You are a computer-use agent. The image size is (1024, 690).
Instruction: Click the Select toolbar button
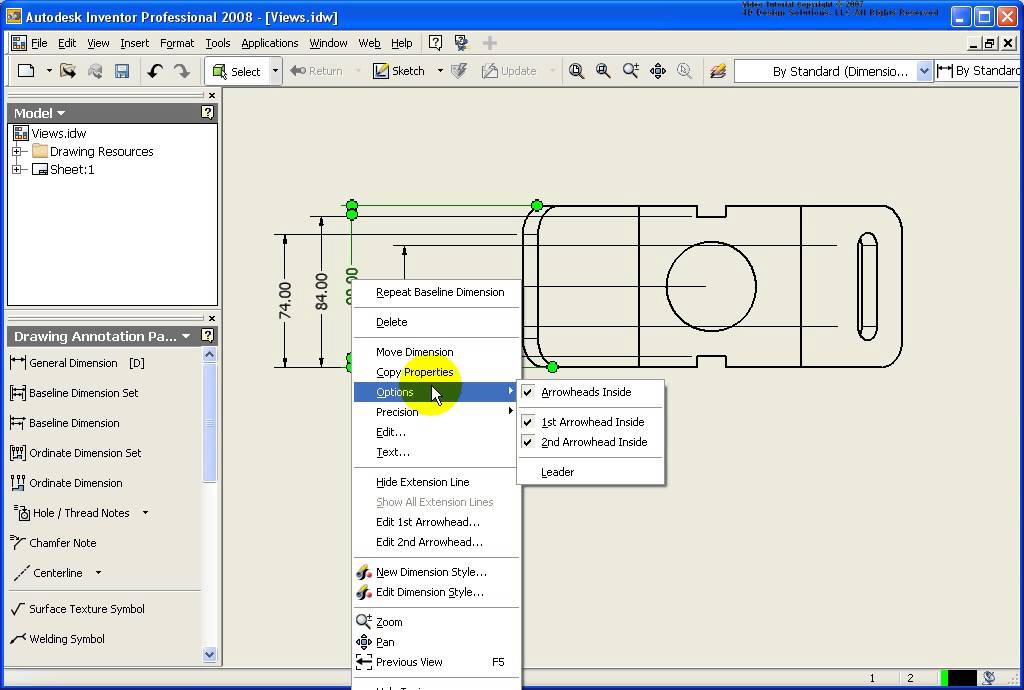click(x=238, y=71)
